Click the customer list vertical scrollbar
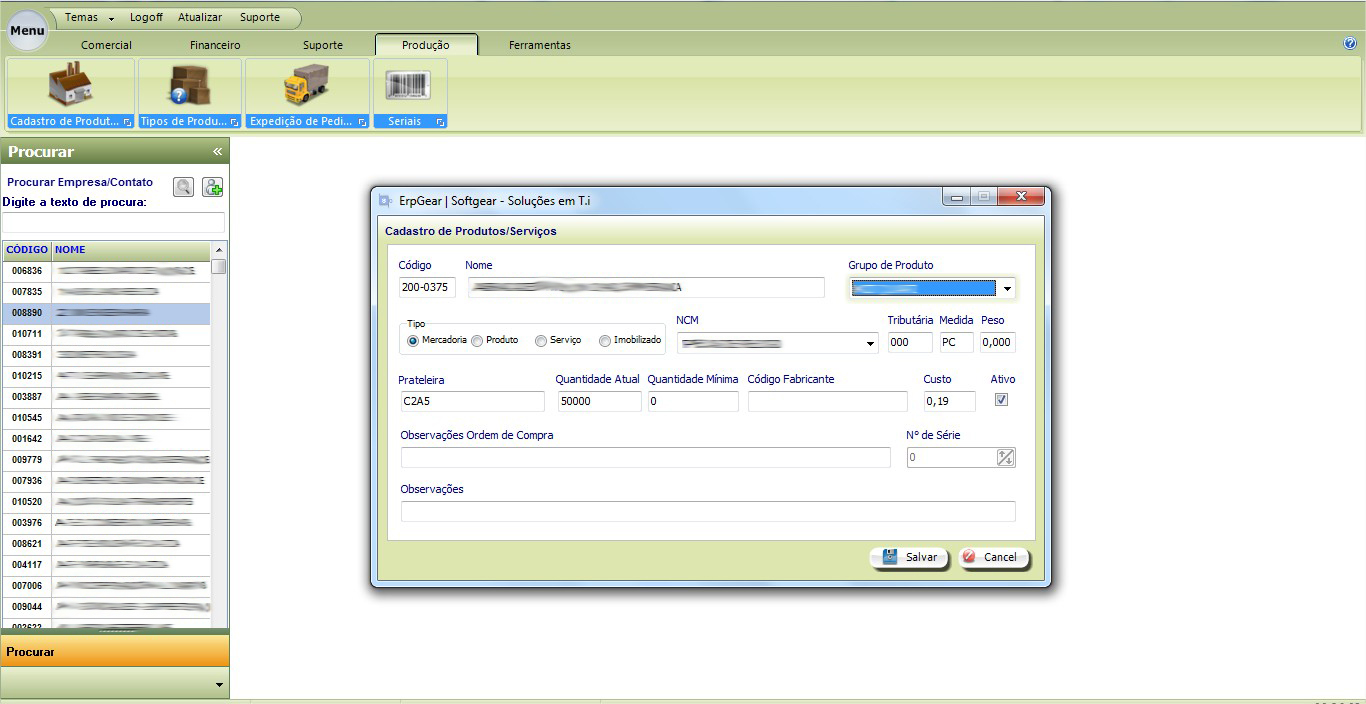Viewport: 1366px width, 704px height. [219, 440]
